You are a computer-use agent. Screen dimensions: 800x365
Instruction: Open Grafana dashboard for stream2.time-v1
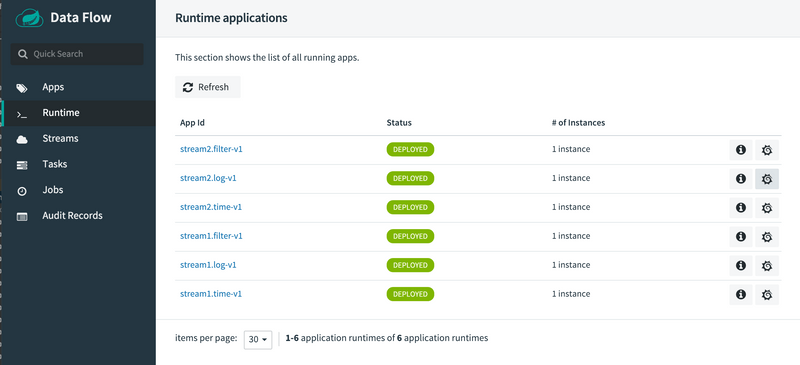pyautogui.click(x=767, y=208)
